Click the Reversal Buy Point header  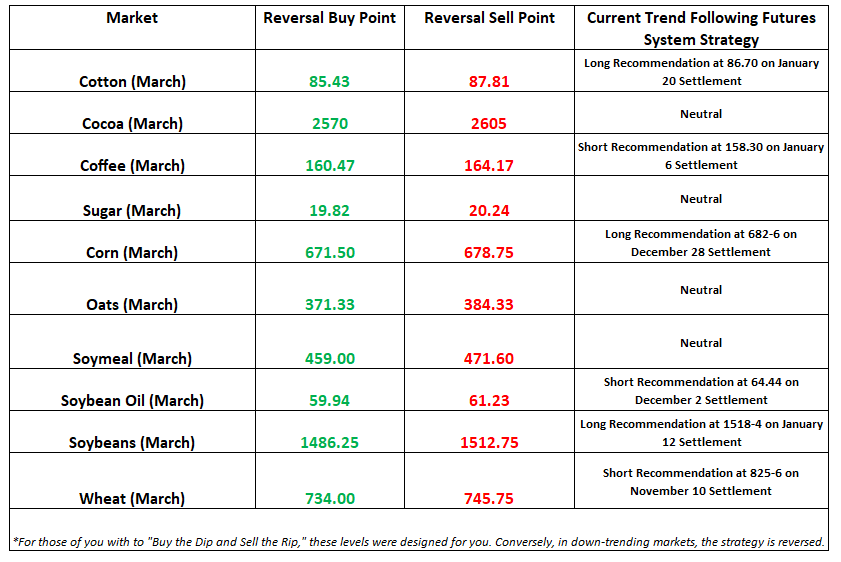click(329, 18)
